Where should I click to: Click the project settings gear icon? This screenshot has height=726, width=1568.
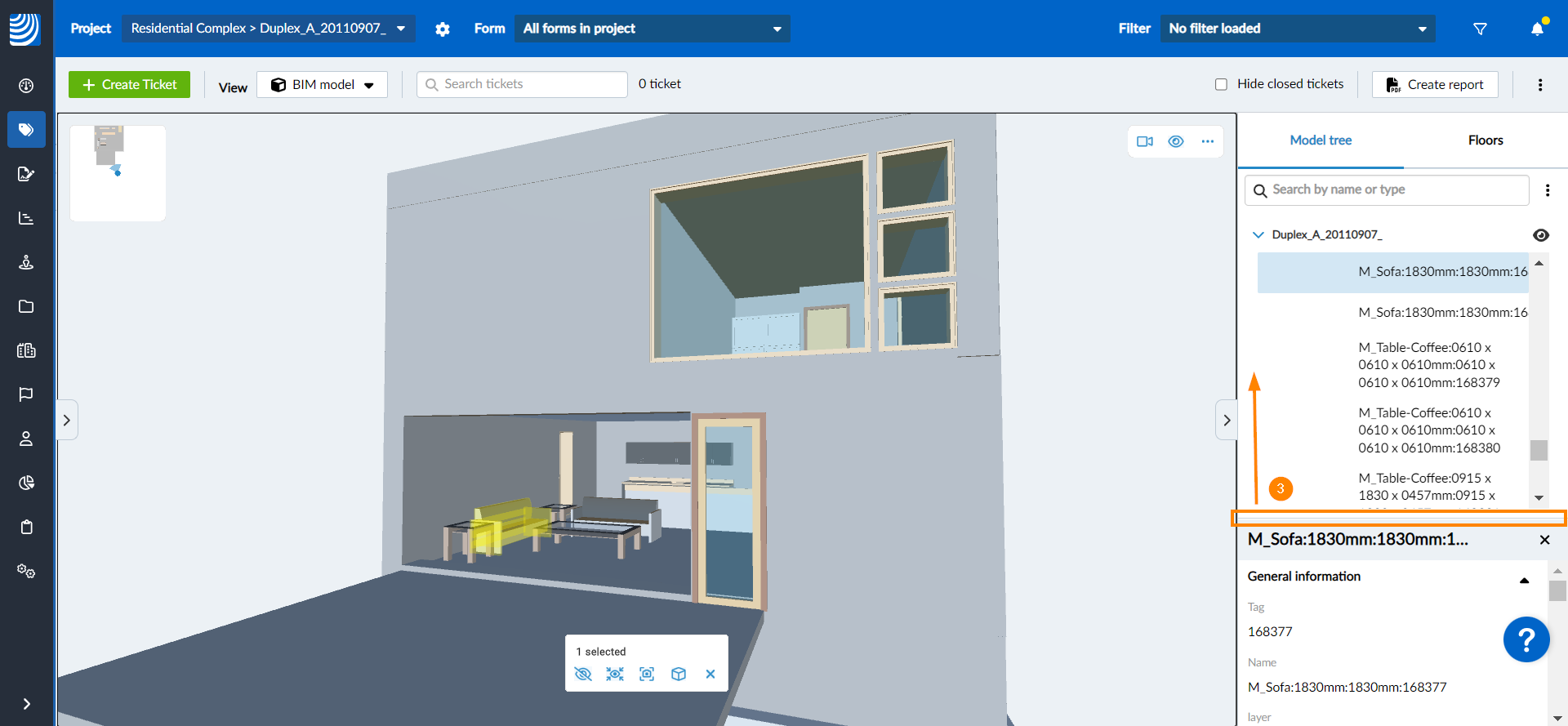click(443, 29)
